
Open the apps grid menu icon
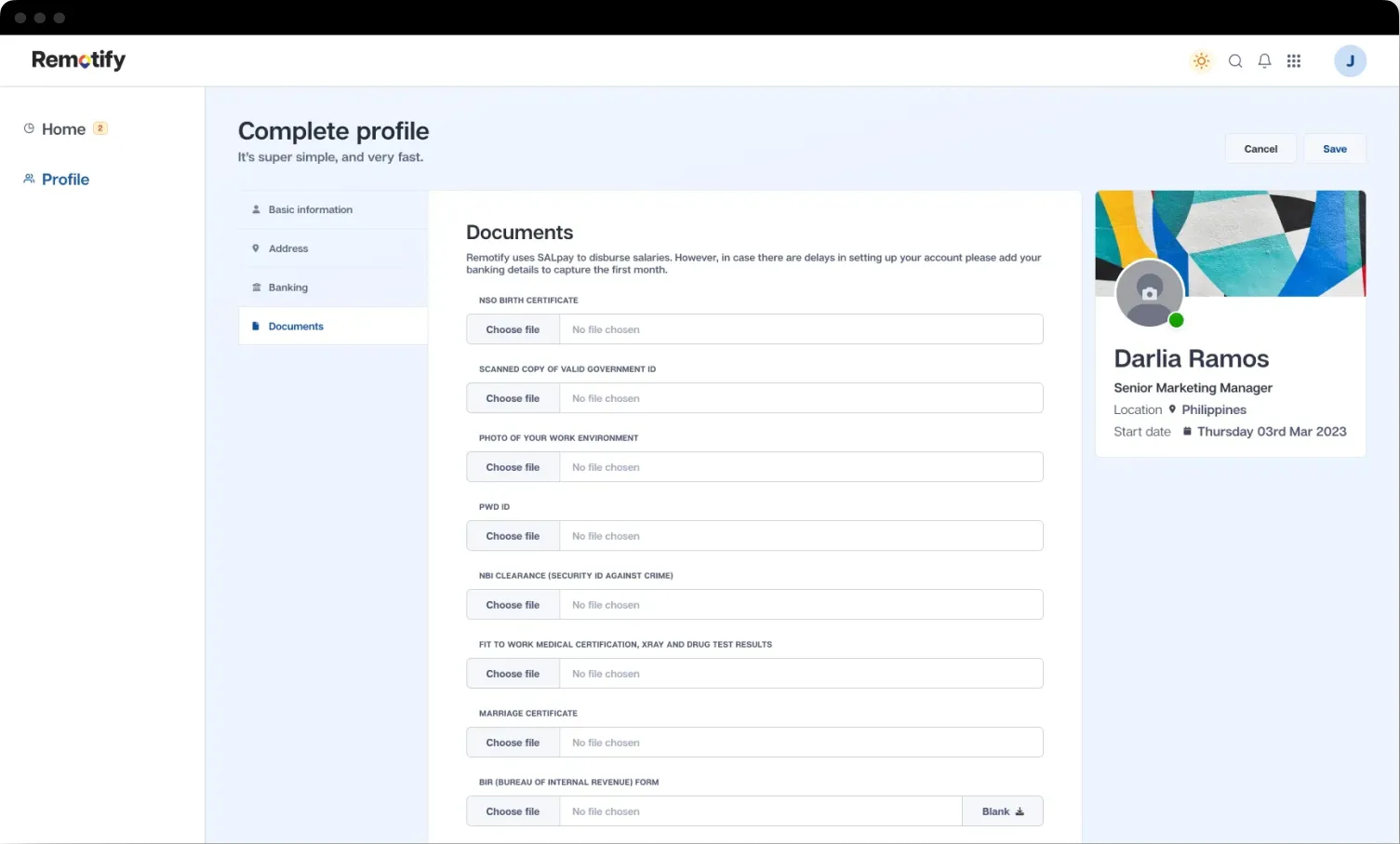pos(1294,61)
